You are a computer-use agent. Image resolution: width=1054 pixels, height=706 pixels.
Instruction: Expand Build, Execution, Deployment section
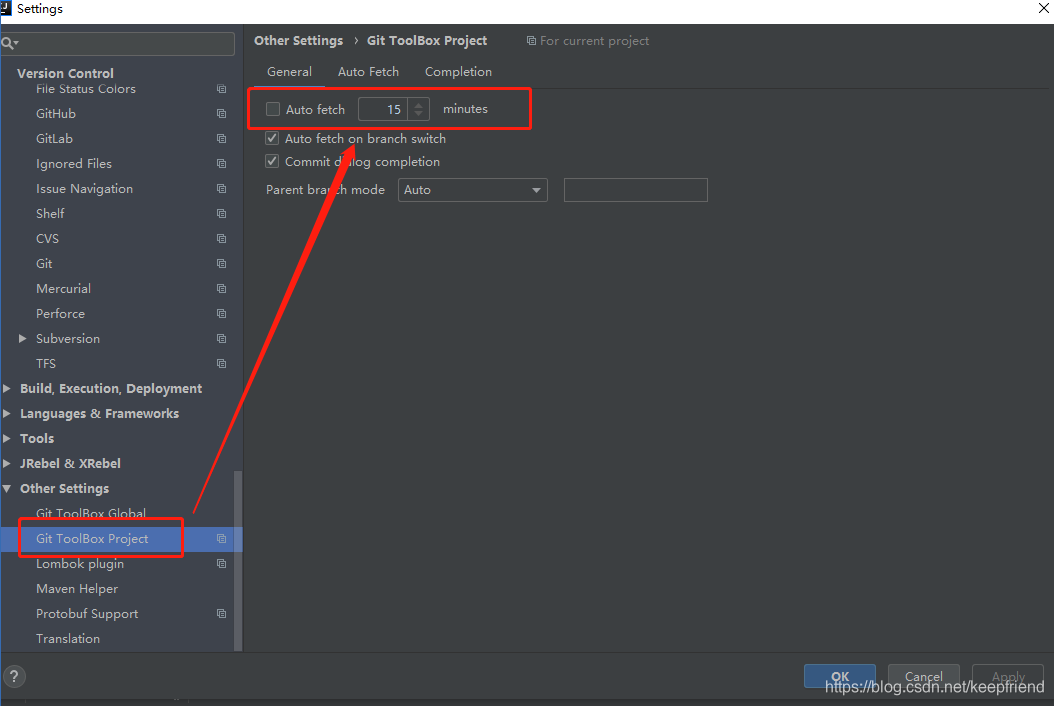[7, 389]
